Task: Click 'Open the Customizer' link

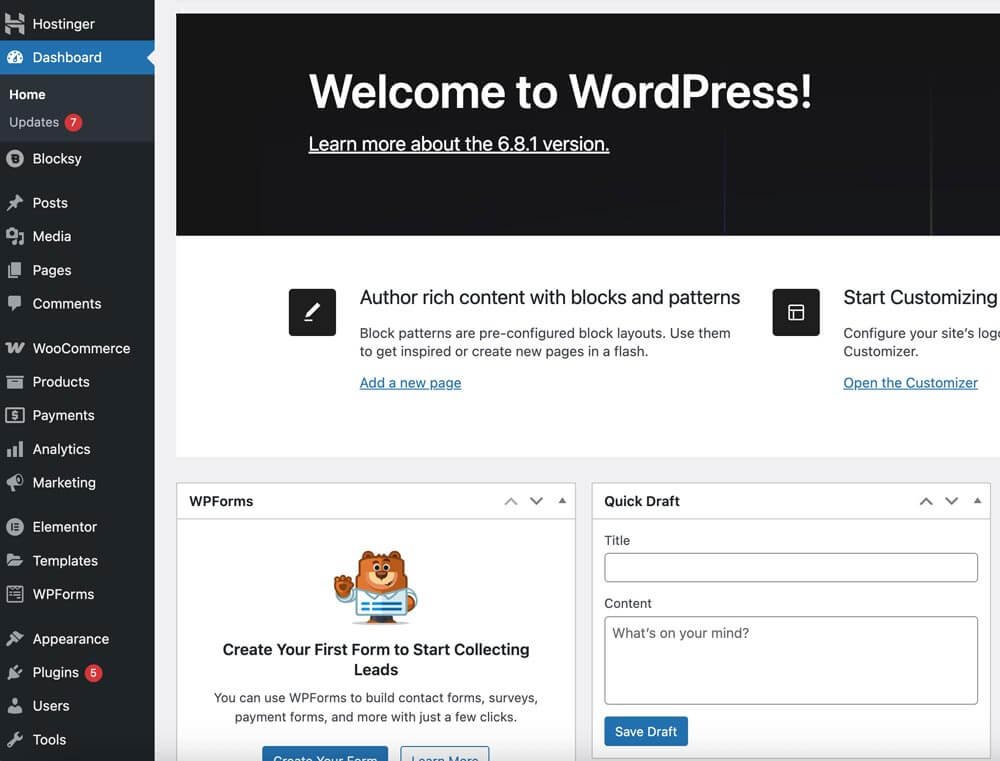Action: pyautogui.click(x=910, y=383)
